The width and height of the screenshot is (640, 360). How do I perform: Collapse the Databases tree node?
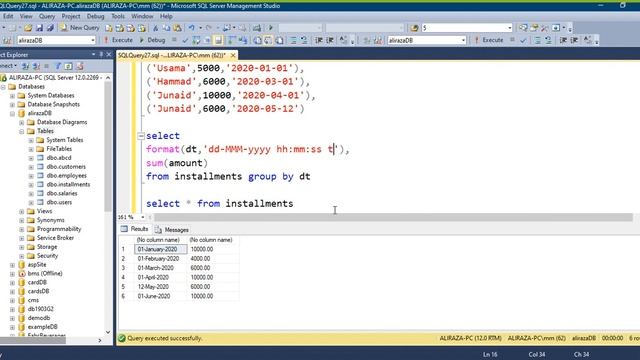[4, 87]
